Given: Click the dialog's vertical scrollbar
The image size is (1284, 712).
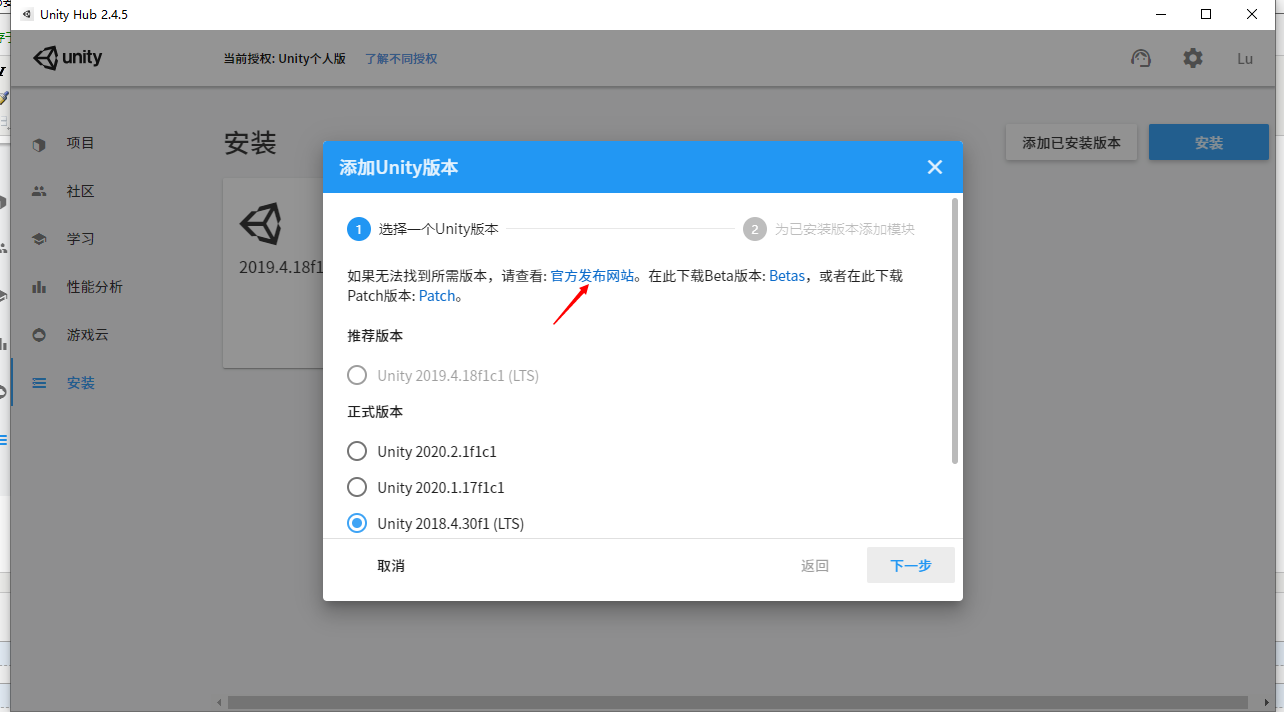Looking at the screenshot, I should [x=955, y=330].
